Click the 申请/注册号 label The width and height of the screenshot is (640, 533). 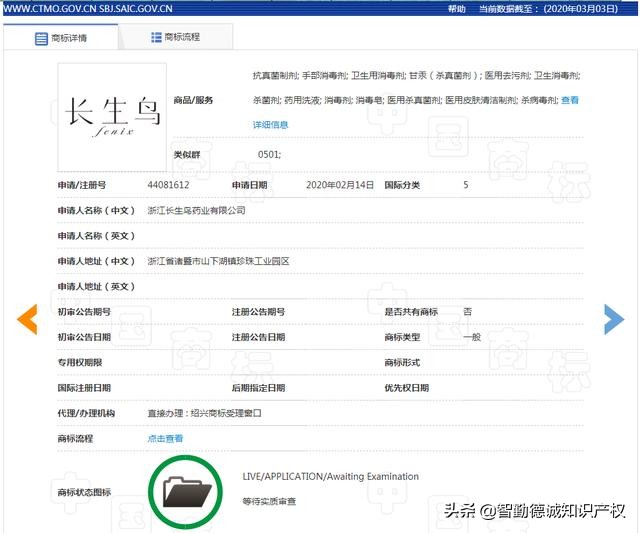click(x=82, y=185)
